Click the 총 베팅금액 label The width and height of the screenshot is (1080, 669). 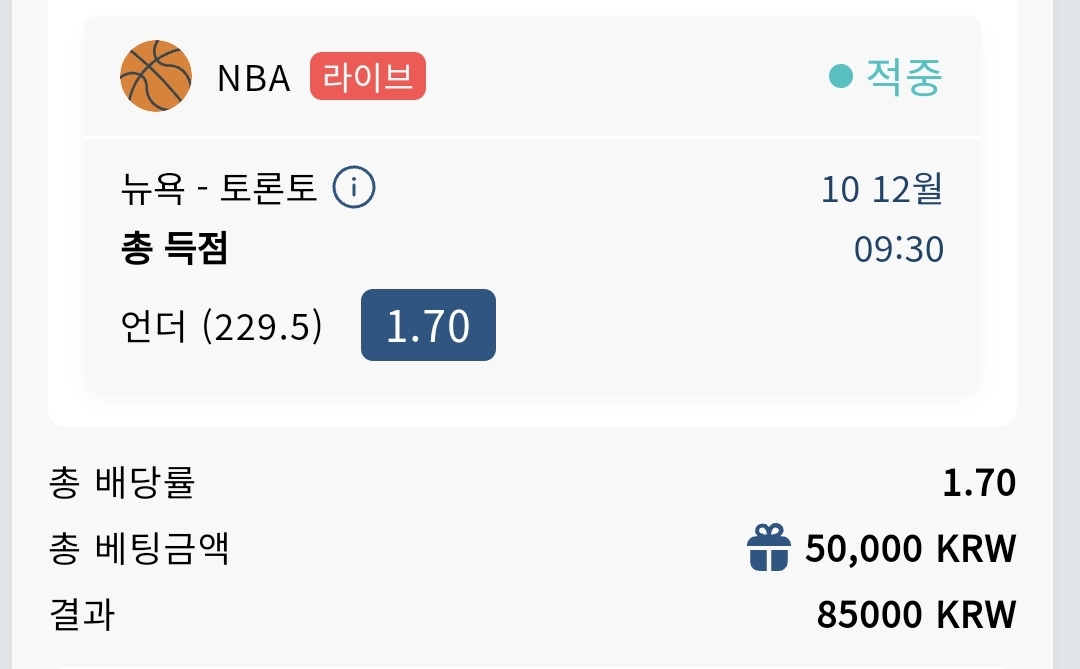(x=138, y=548)
